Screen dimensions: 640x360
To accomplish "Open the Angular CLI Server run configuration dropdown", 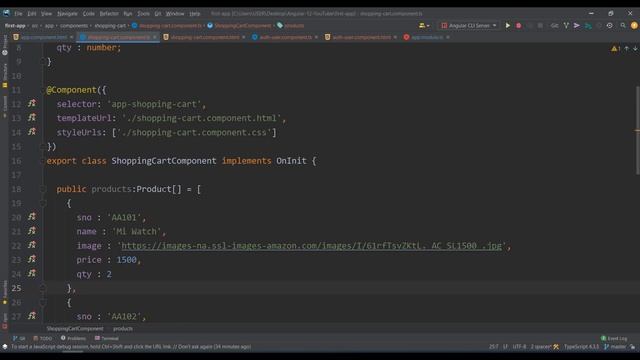I will point(469,25).
